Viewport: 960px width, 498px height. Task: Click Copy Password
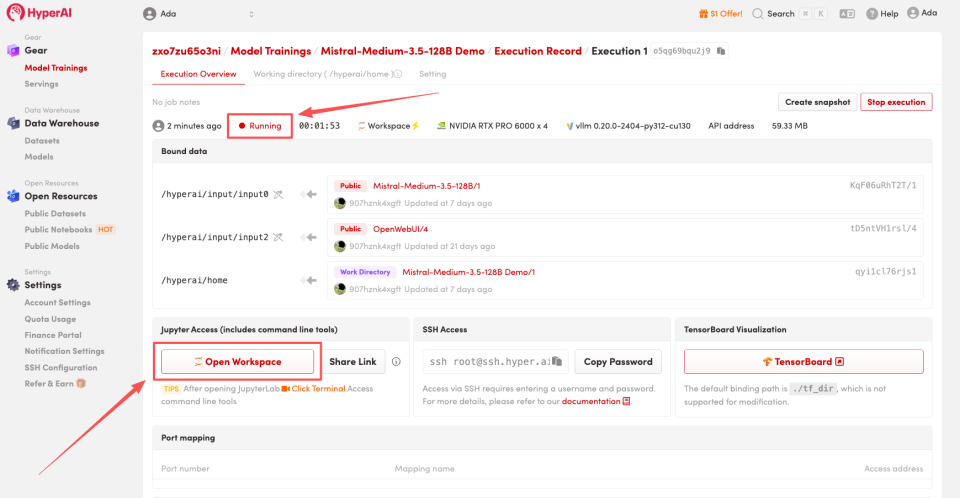pos(618,361)
